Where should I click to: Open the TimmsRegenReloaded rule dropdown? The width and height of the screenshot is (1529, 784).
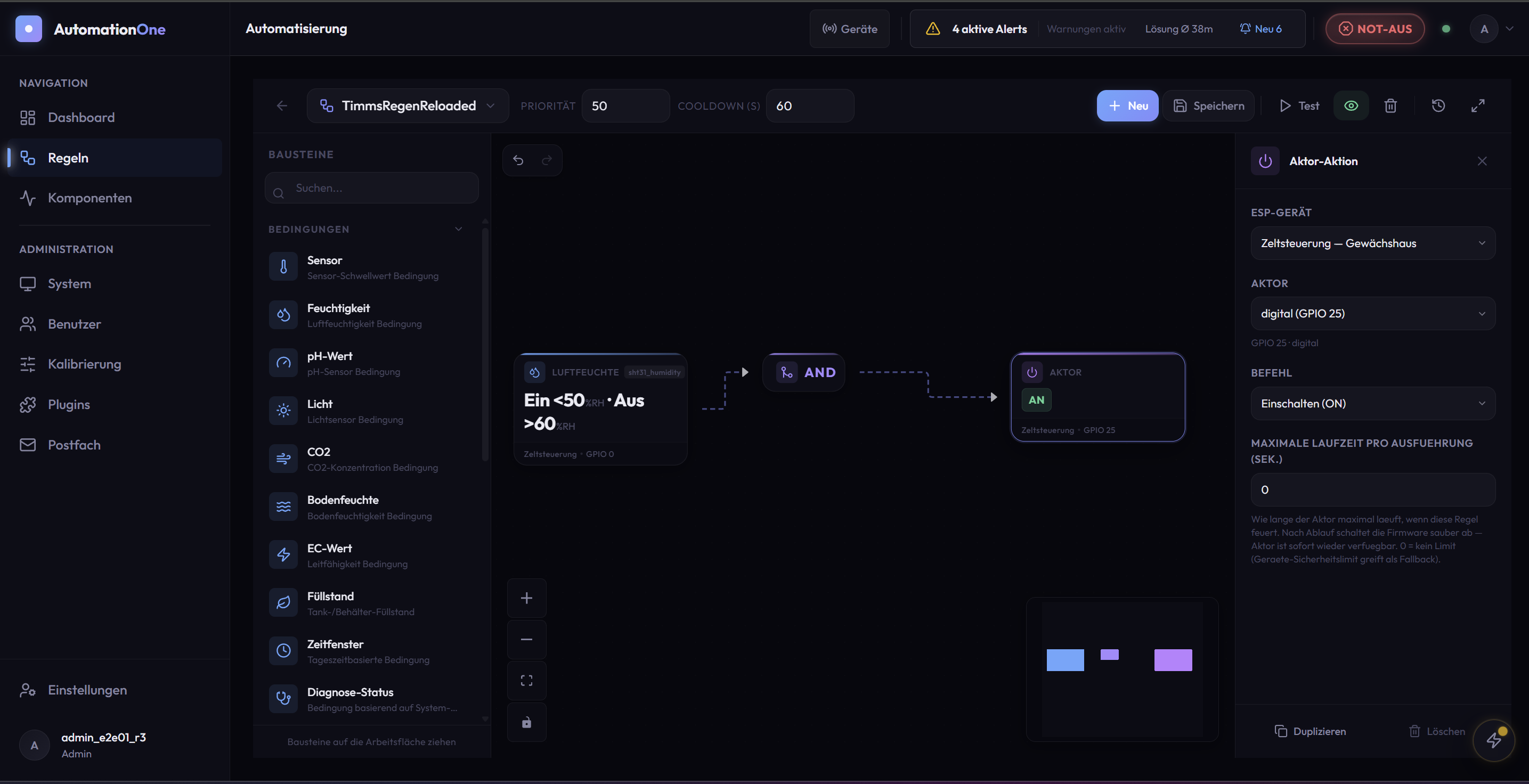[408, 105]
